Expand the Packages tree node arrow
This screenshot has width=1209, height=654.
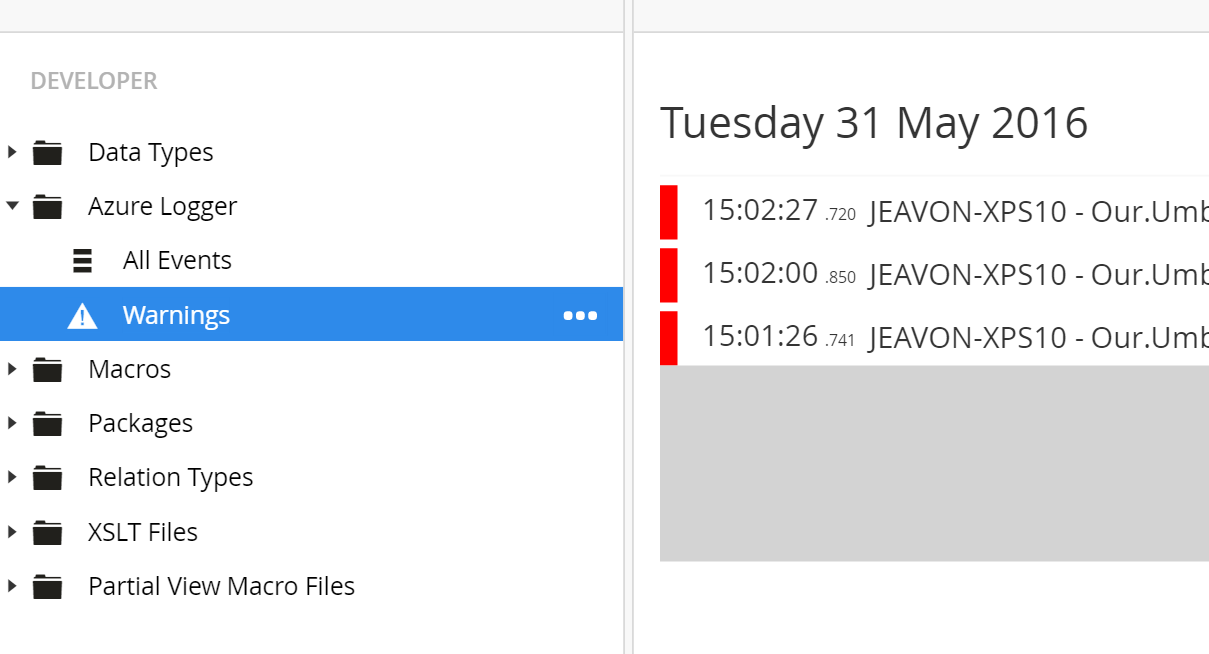click(x=12, y=423)
